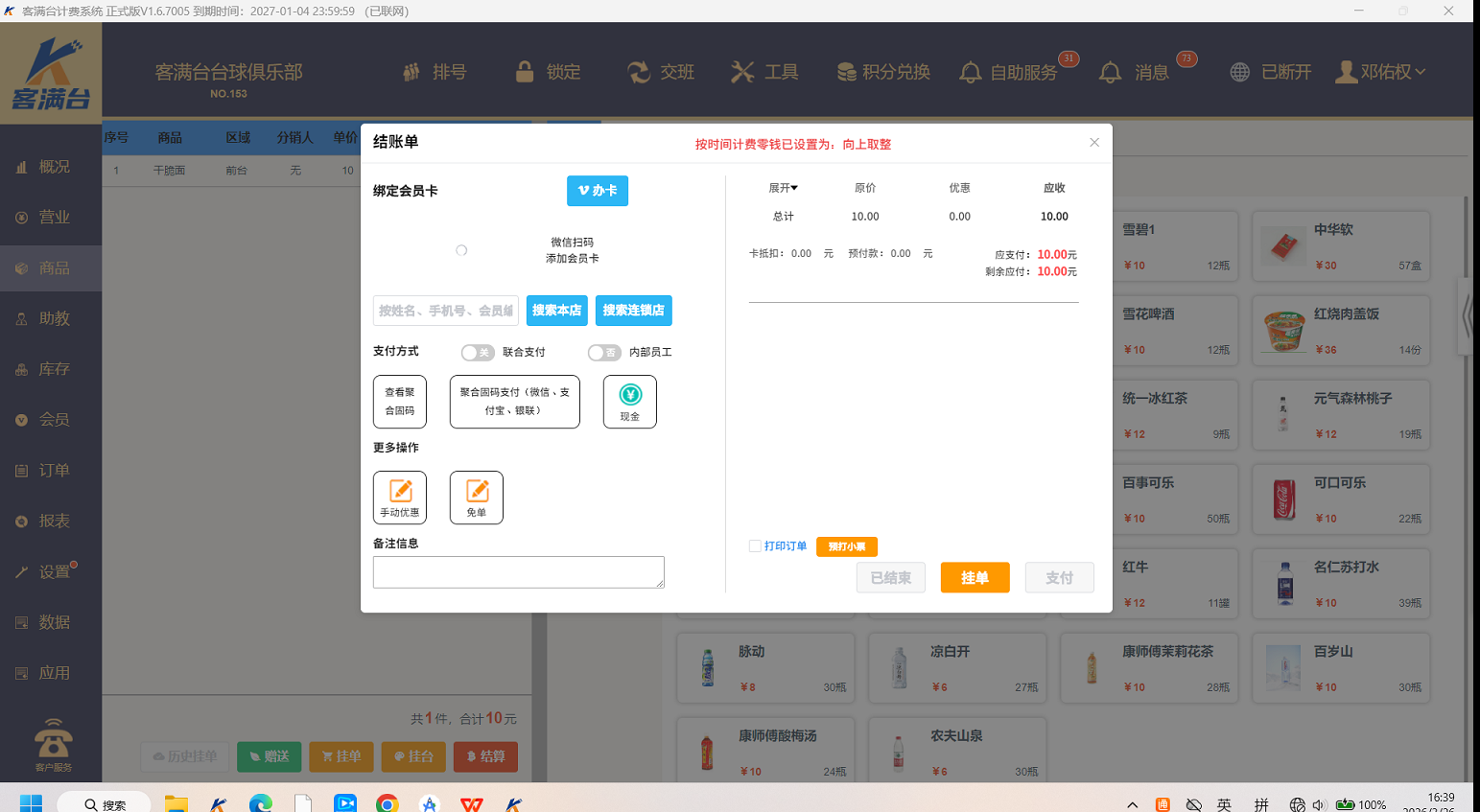Screen dimensions: 1480x812
Task: Open 免单 free-of-charge option
Action: [477, 498]
